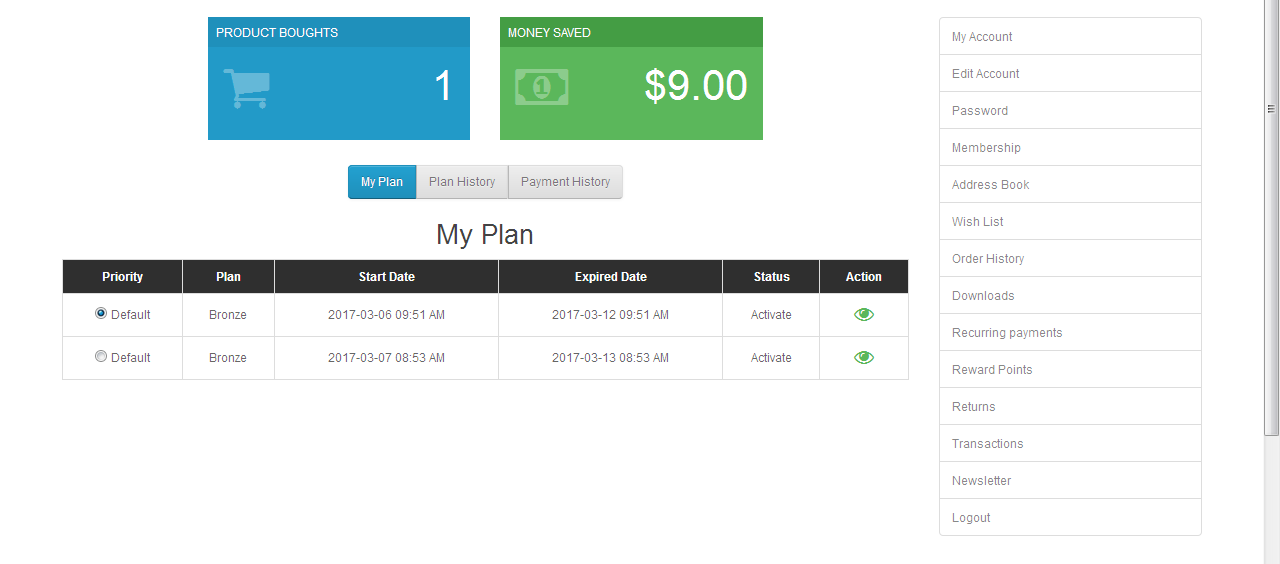The image size is (1280, 564).
Task: Switch to the My Plan tab
Action: [x=382, y=182]
